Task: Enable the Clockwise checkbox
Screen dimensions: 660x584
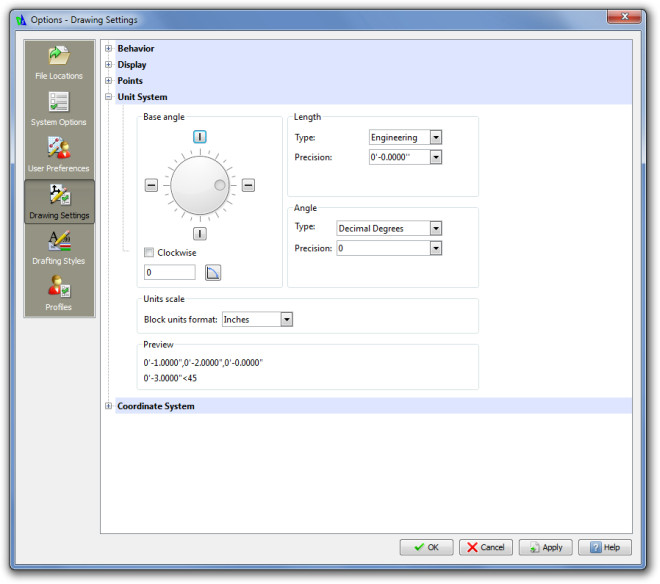Action: pyautogui.click(x=149, y=252)
